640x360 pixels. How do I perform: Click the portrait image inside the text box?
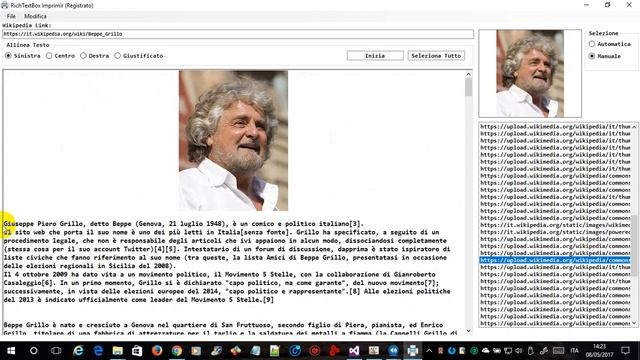pyautogui.click(x=233, y=141)
